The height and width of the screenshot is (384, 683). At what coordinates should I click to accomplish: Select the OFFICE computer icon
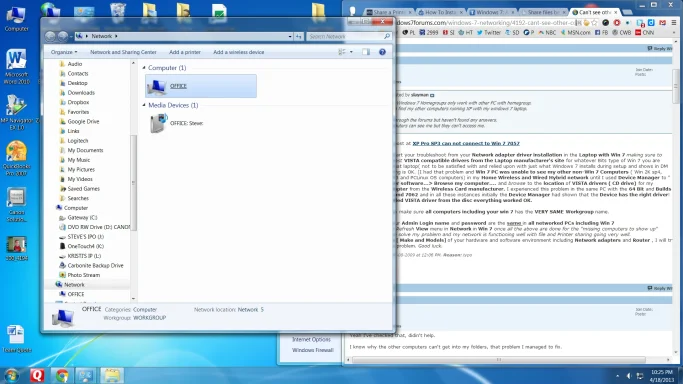[200, 86]
